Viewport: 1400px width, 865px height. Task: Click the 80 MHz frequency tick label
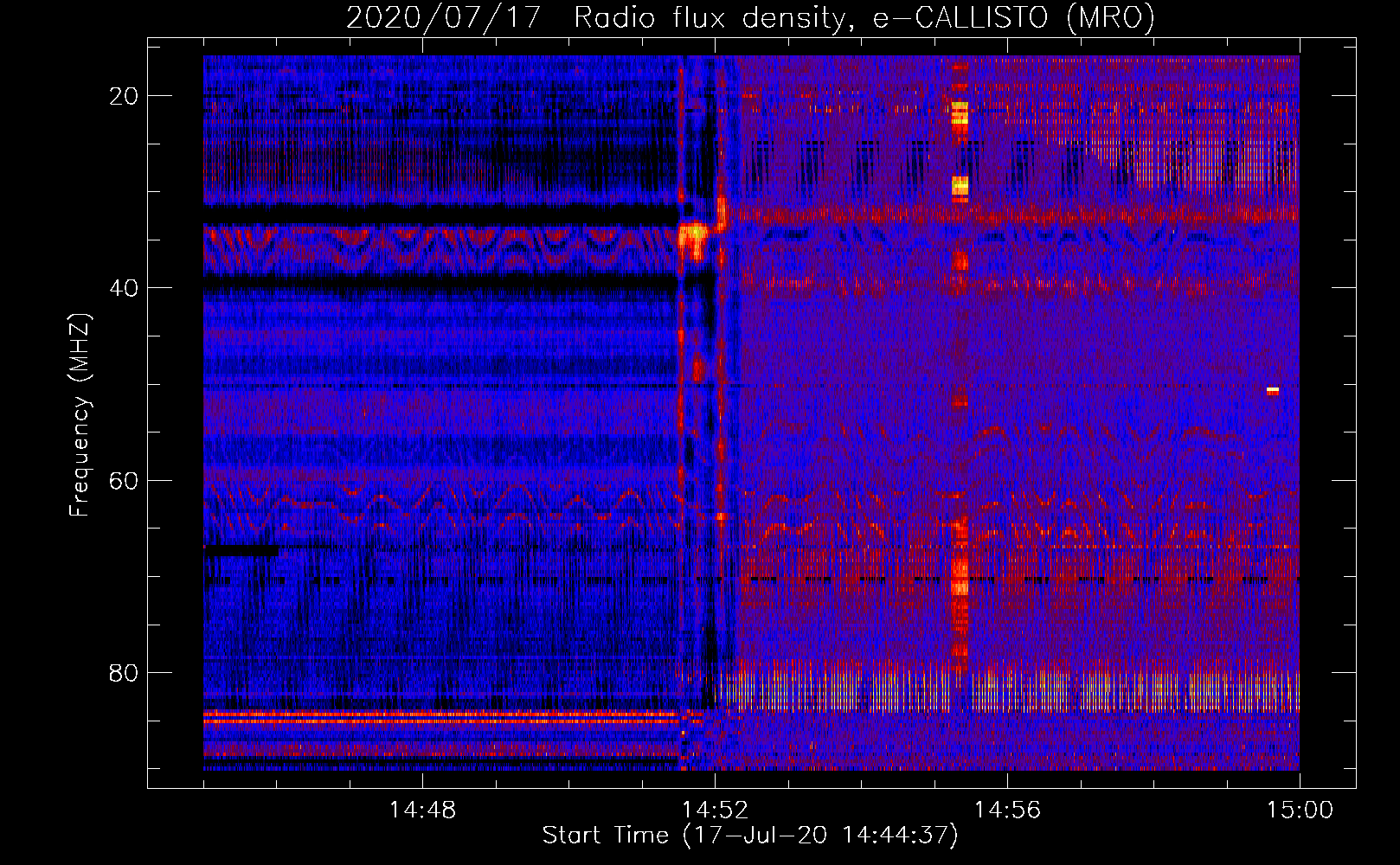point(124,672)
